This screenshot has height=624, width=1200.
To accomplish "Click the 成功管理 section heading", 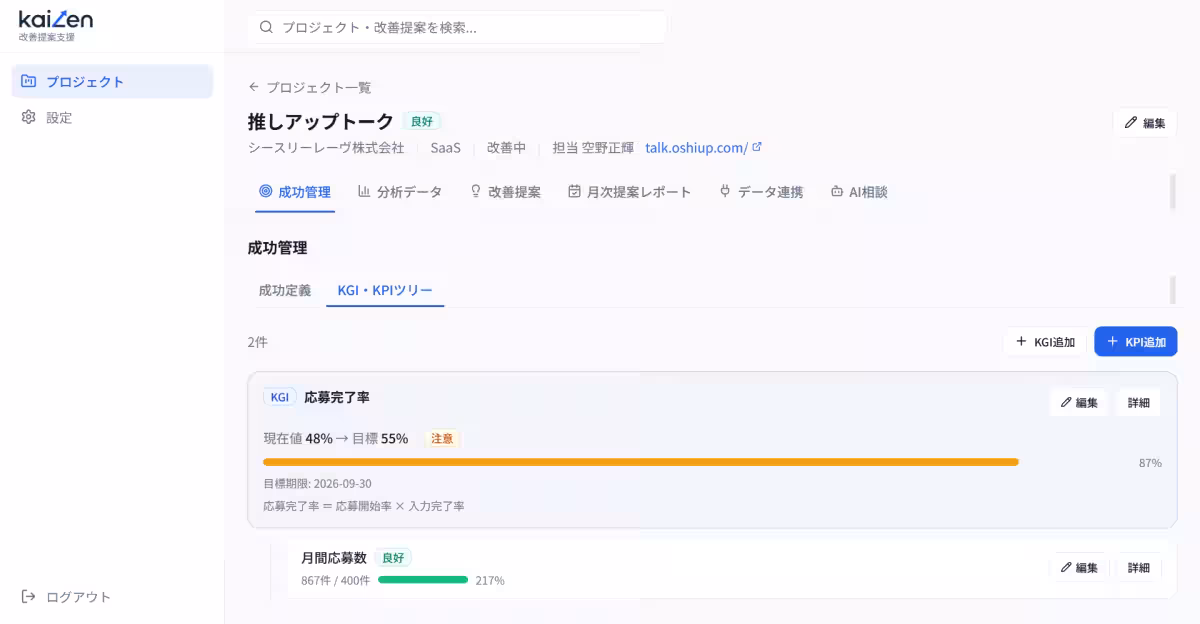I will 278,247.
